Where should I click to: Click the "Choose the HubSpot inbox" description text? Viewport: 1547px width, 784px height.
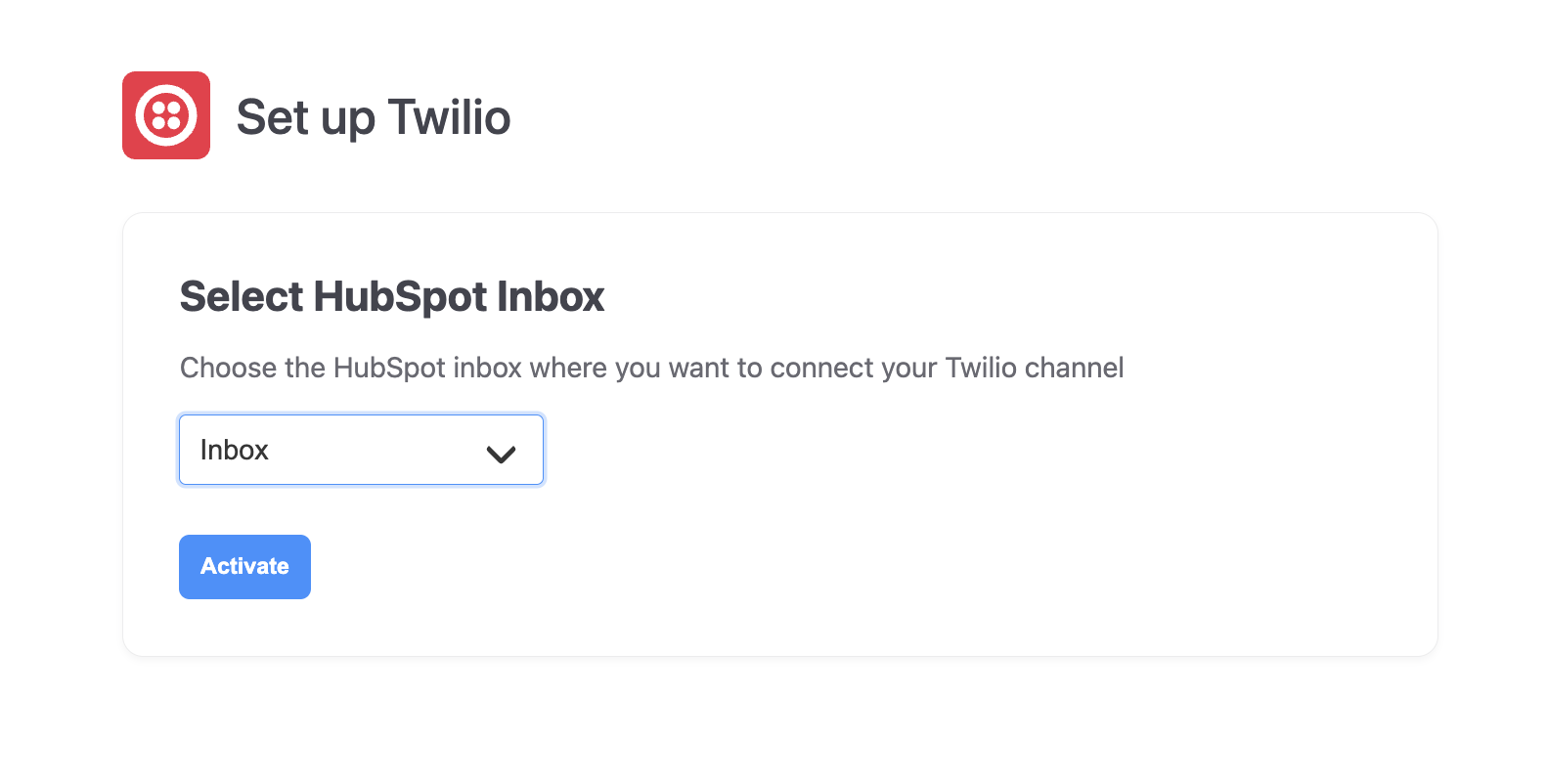pyautogui.click(x=651, y=368)
